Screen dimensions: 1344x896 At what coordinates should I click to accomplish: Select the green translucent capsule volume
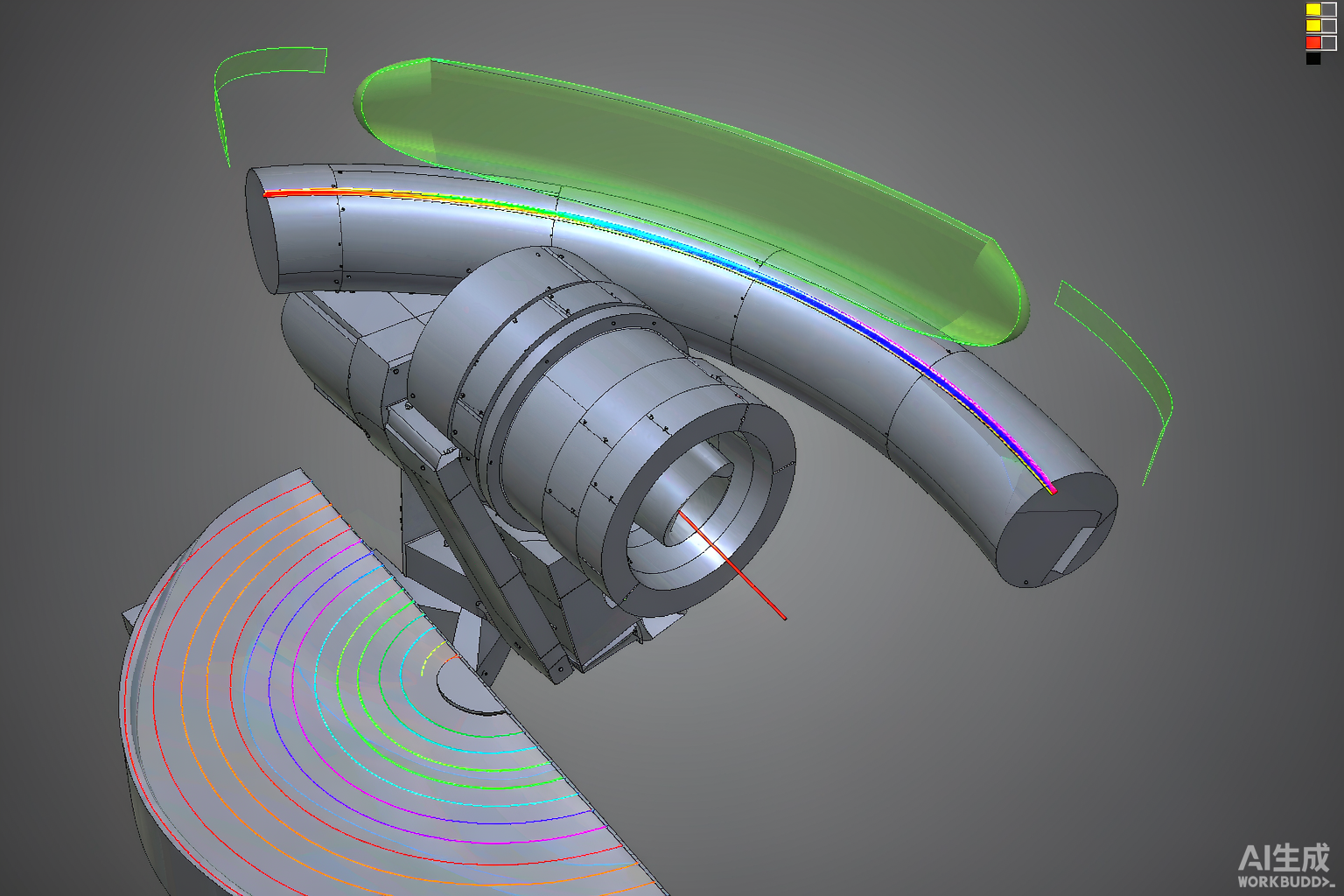click(691, 201)
